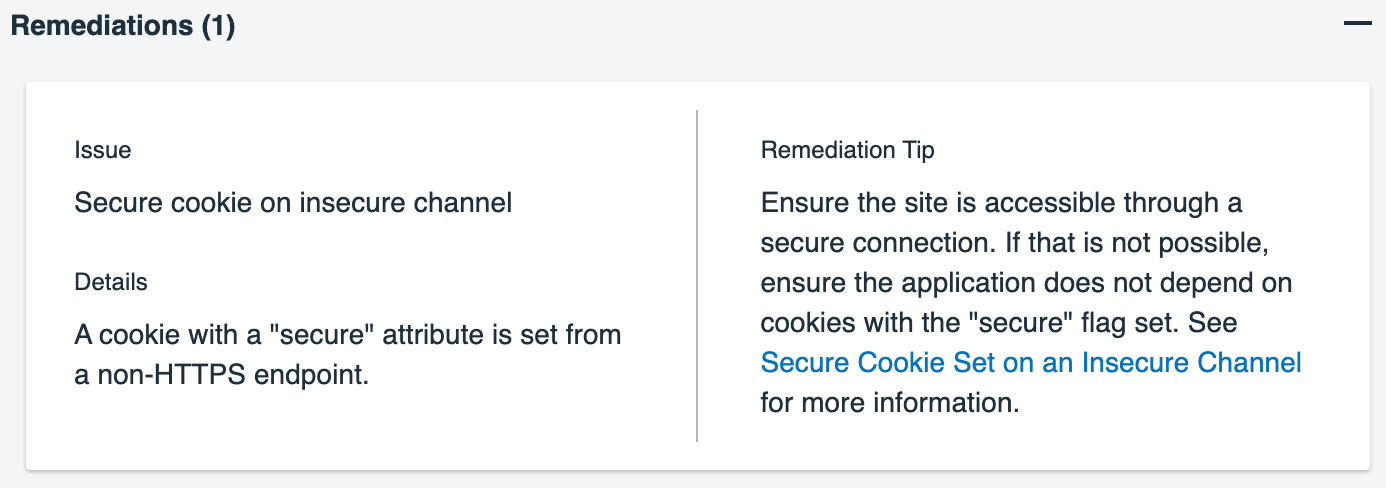Collapse the Remediations section with minus icon
The height and width of the screenshot is (488, 1386).
pos(1357,23)
